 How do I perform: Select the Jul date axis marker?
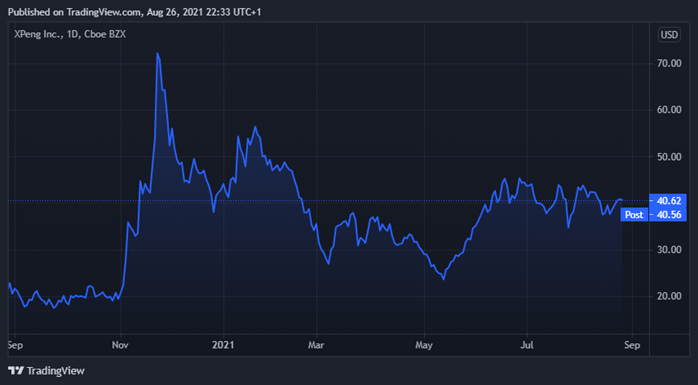pos(527,345)
